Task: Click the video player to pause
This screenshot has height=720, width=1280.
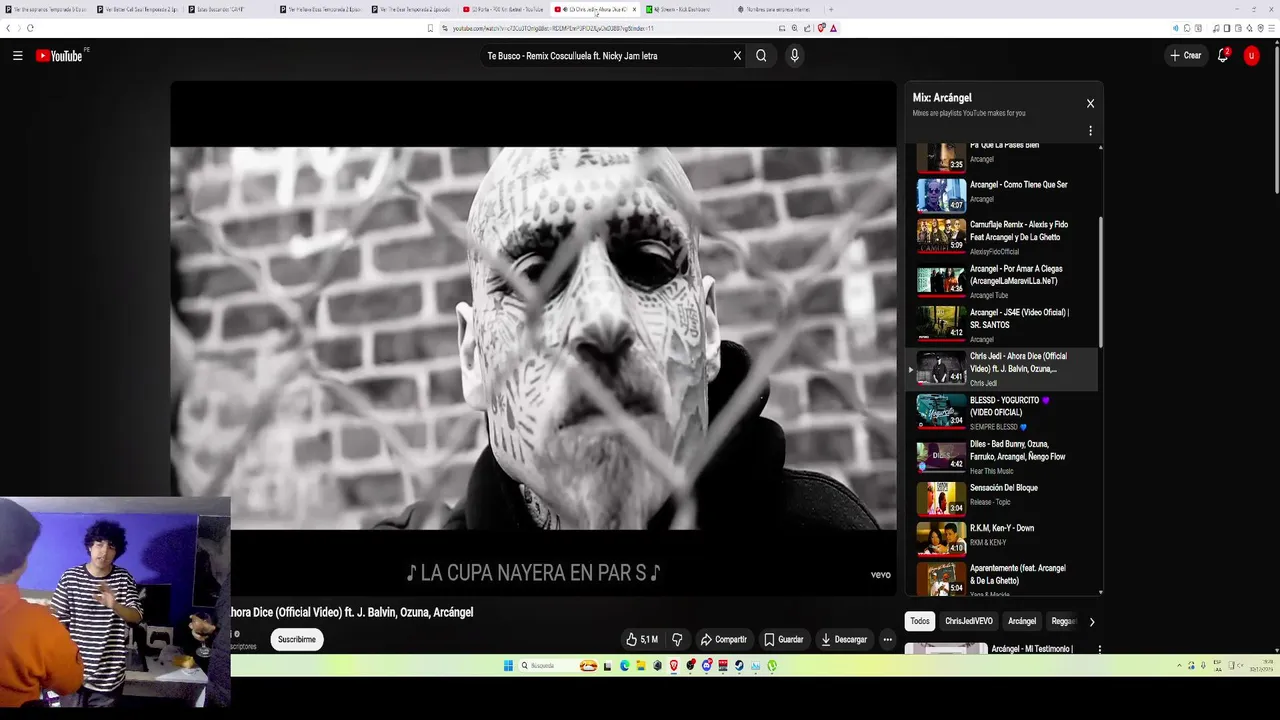Action: tap(533, 338)
